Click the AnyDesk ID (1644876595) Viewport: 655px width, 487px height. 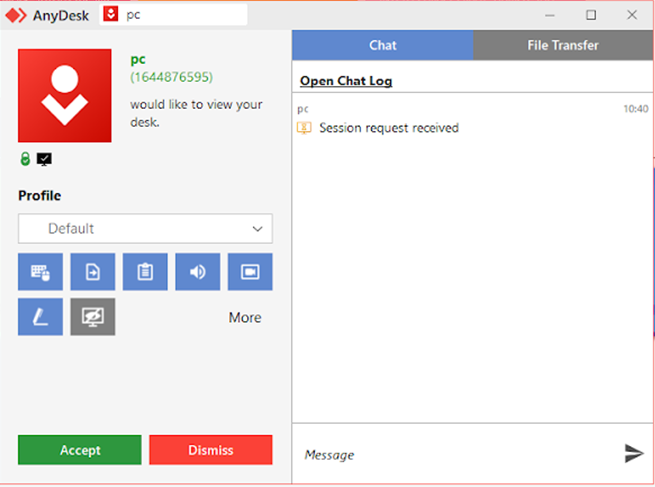(x=171, y=77)
